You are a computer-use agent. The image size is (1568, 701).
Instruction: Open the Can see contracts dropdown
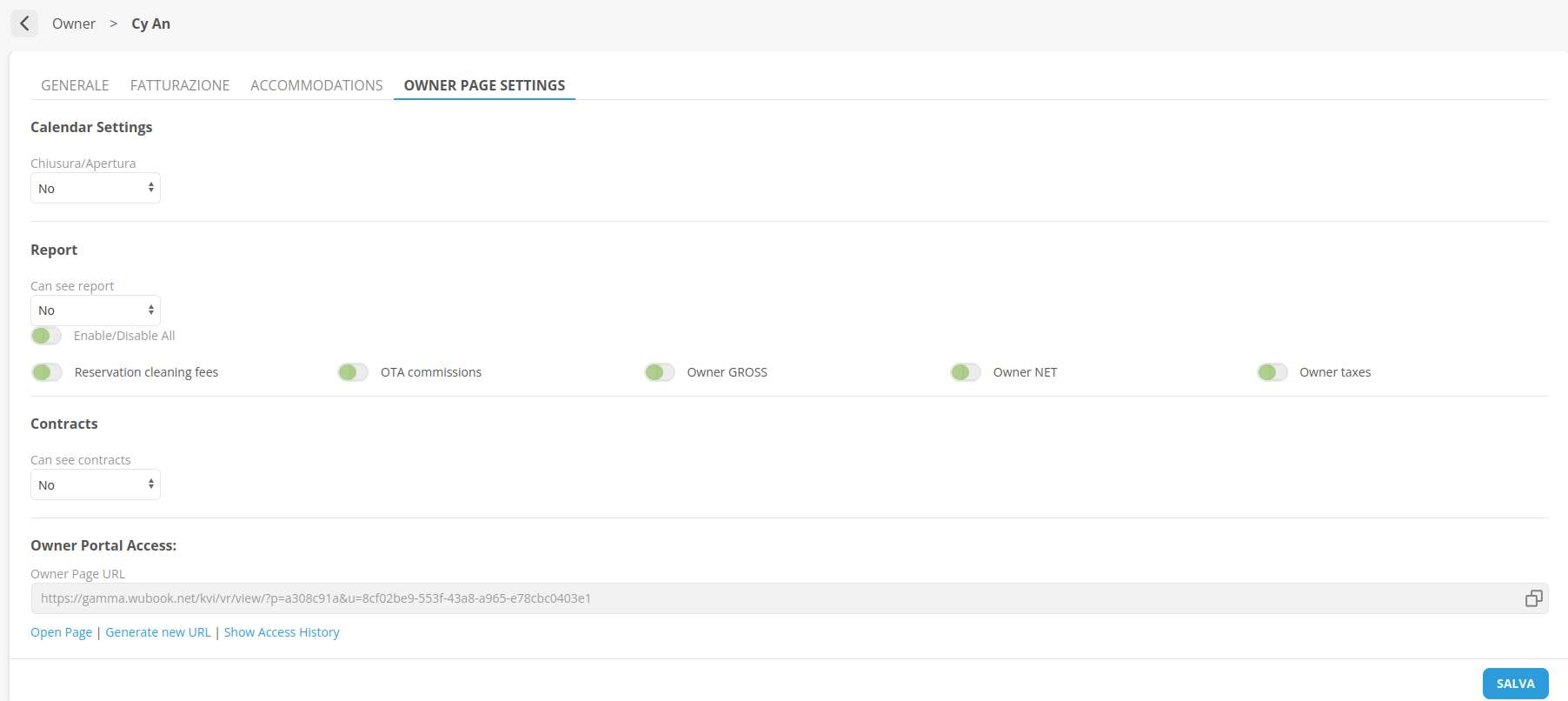96,484
